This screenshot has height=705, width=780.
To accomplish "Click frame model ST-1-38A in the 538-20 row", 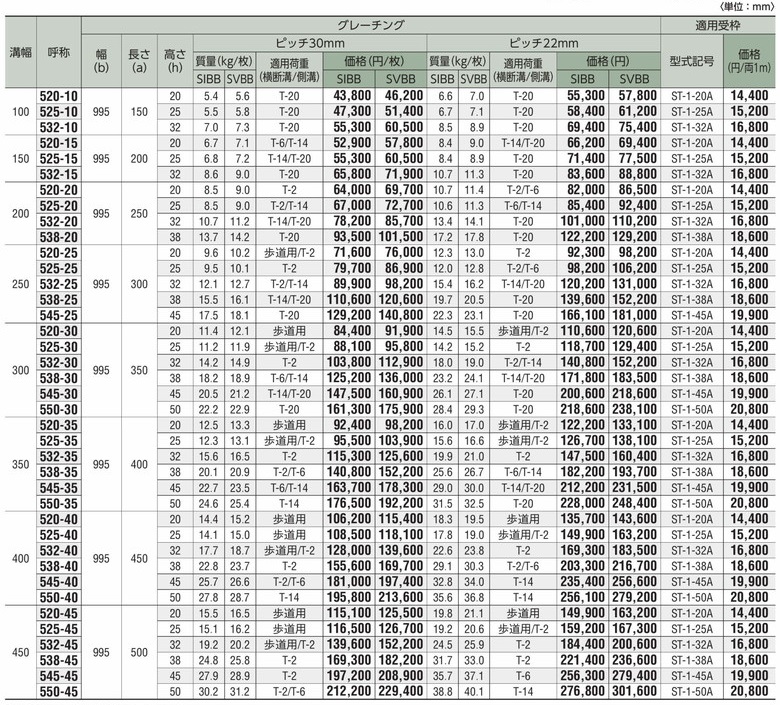I will pyautogui.click(x=691, y=237).
